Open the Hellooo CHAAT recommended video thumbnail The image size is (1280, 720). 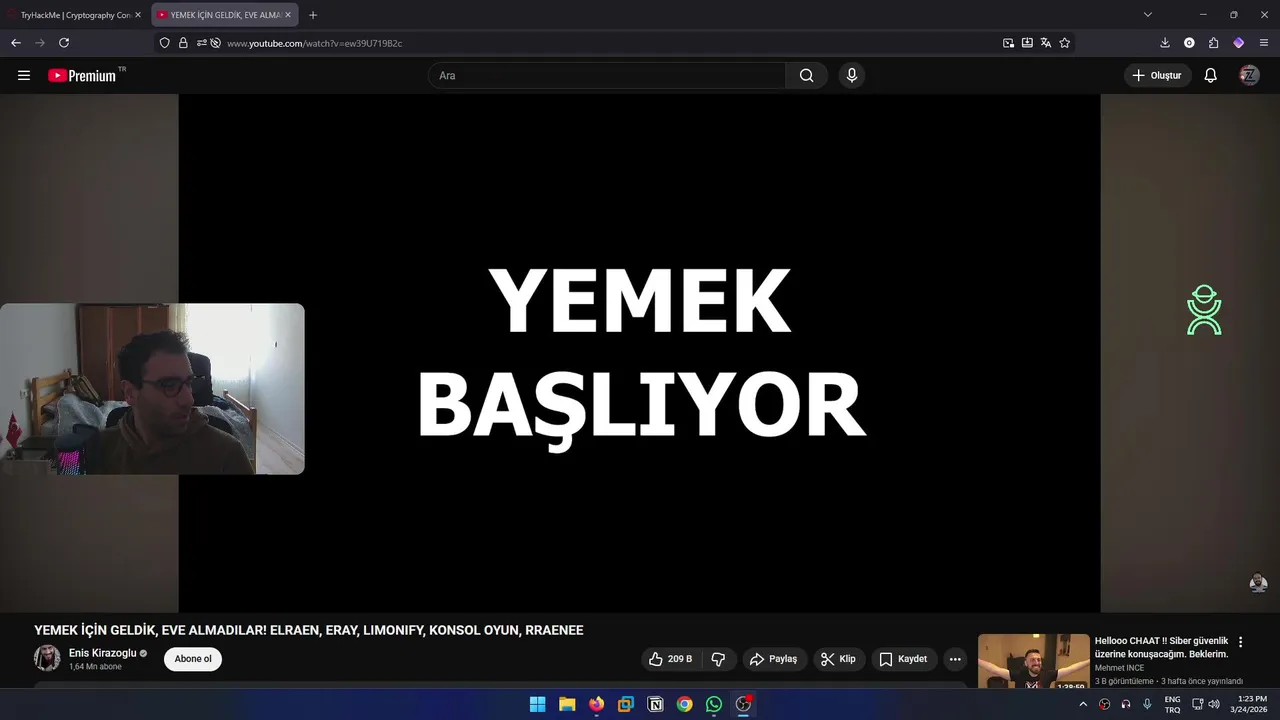click(1034, 661)
